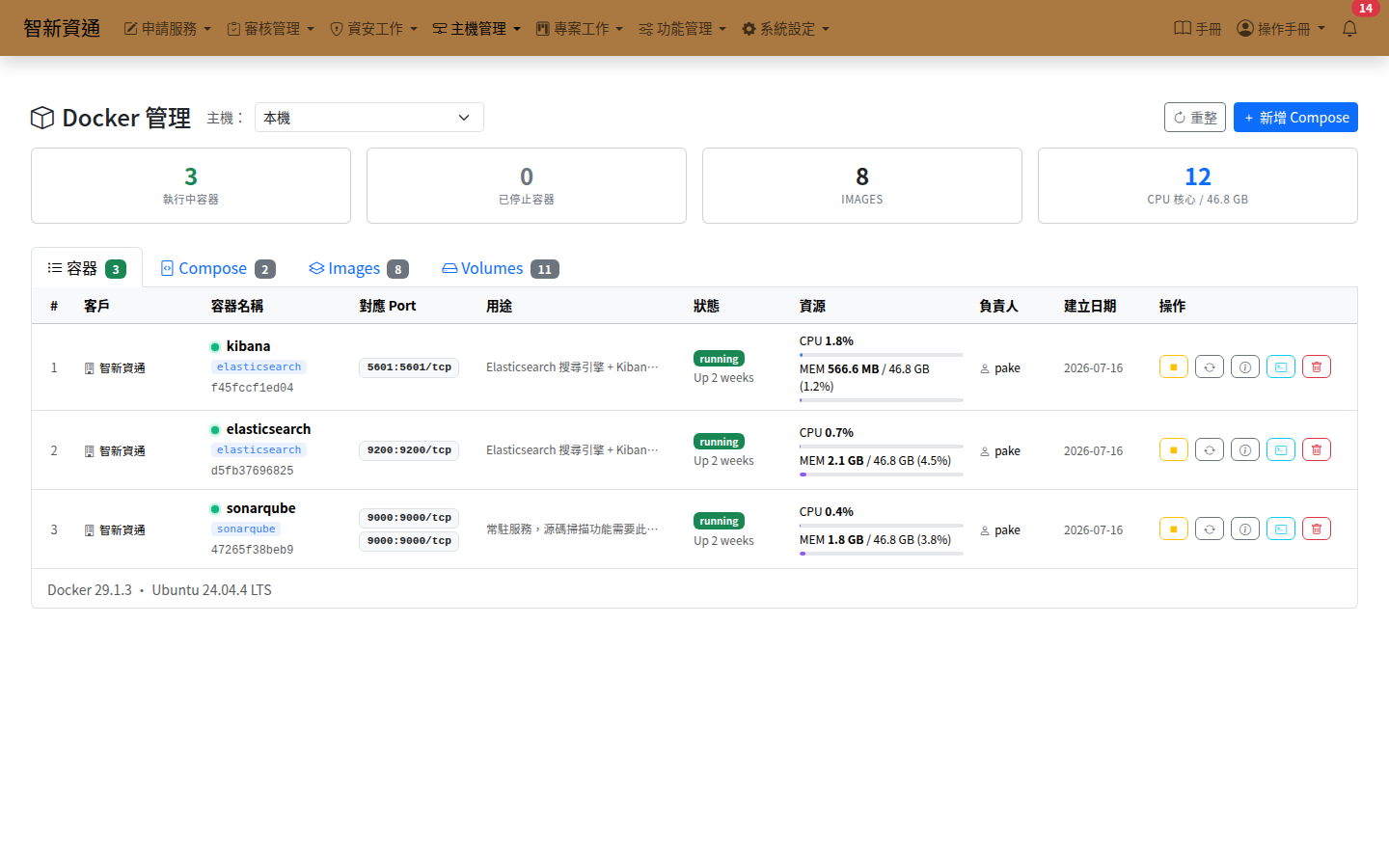The image size is (1389, 868).
Task: Click the 執行中容器 summary card
Action: [191, 185]
